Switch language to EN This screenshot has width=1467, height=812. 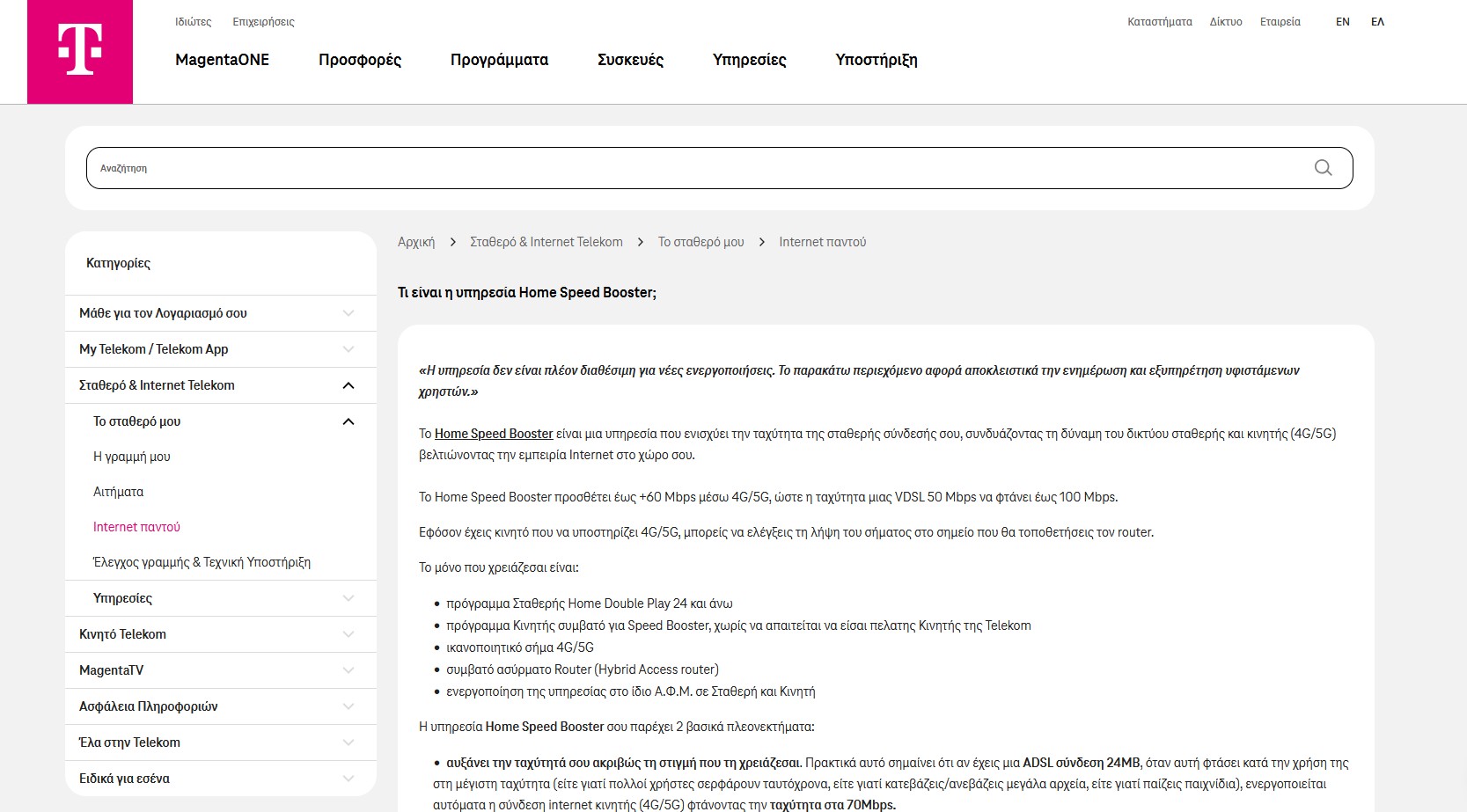pos(1342,22)
